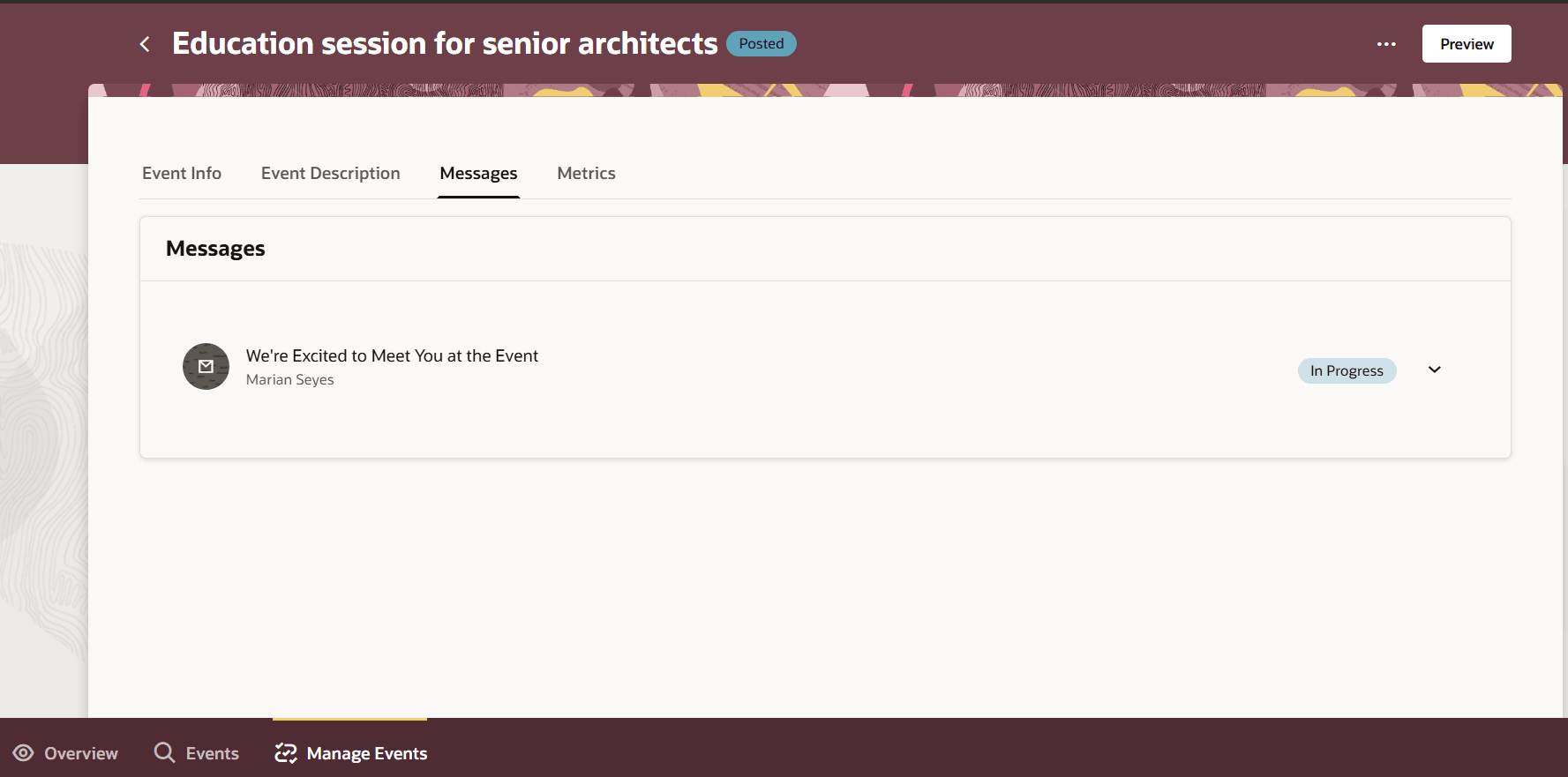The height and width of the screenshot is (777, 1568).
Task: Click the In Progress status badge
Action: tap(1346, 371)
